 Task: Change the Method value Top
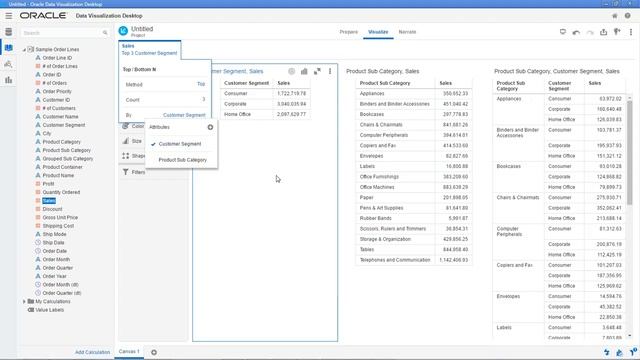[x=201, y=84]
